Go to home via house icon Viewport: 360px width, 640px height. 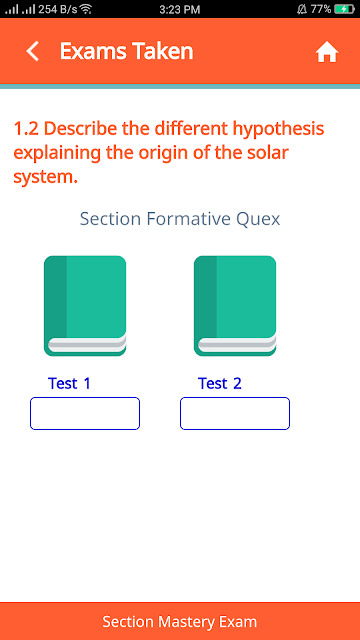327,52
